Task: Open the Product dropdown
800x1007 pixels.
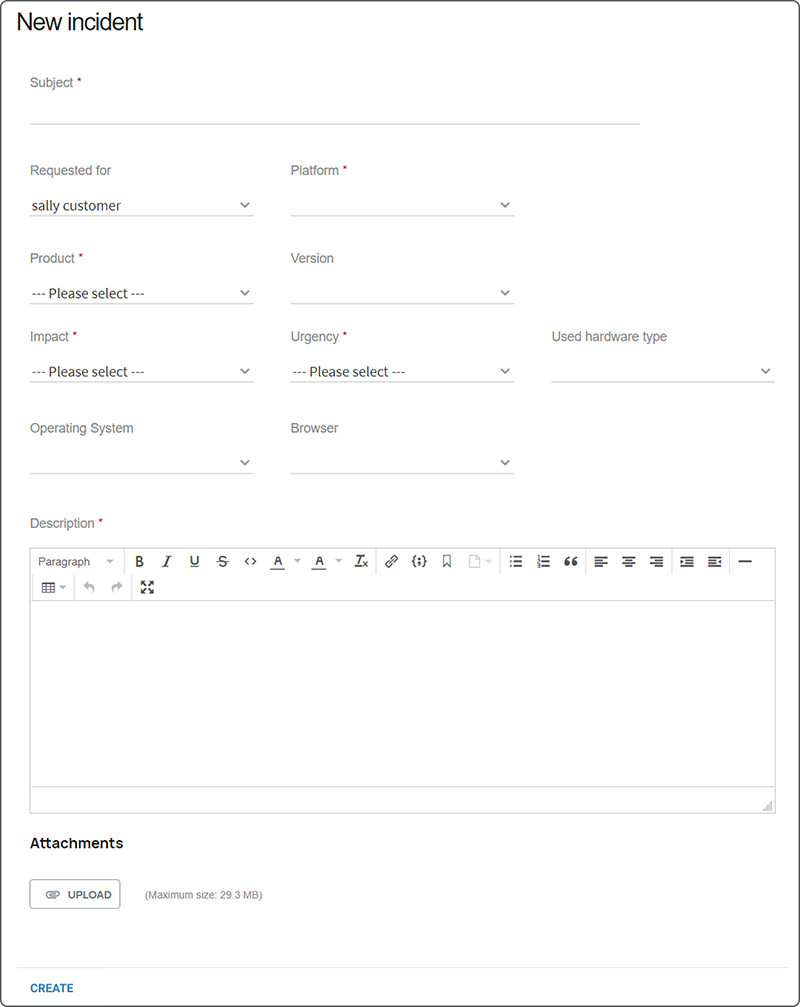Action: [141, 293]
